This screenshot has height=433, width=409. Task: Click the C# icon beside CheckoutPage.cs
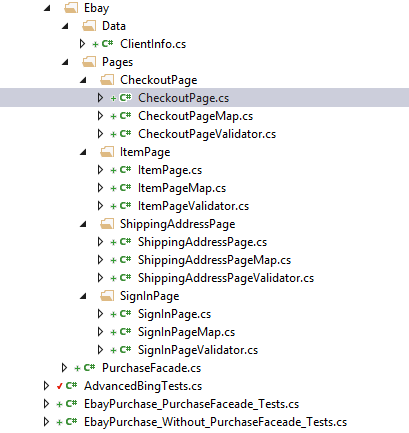(125, 98)
